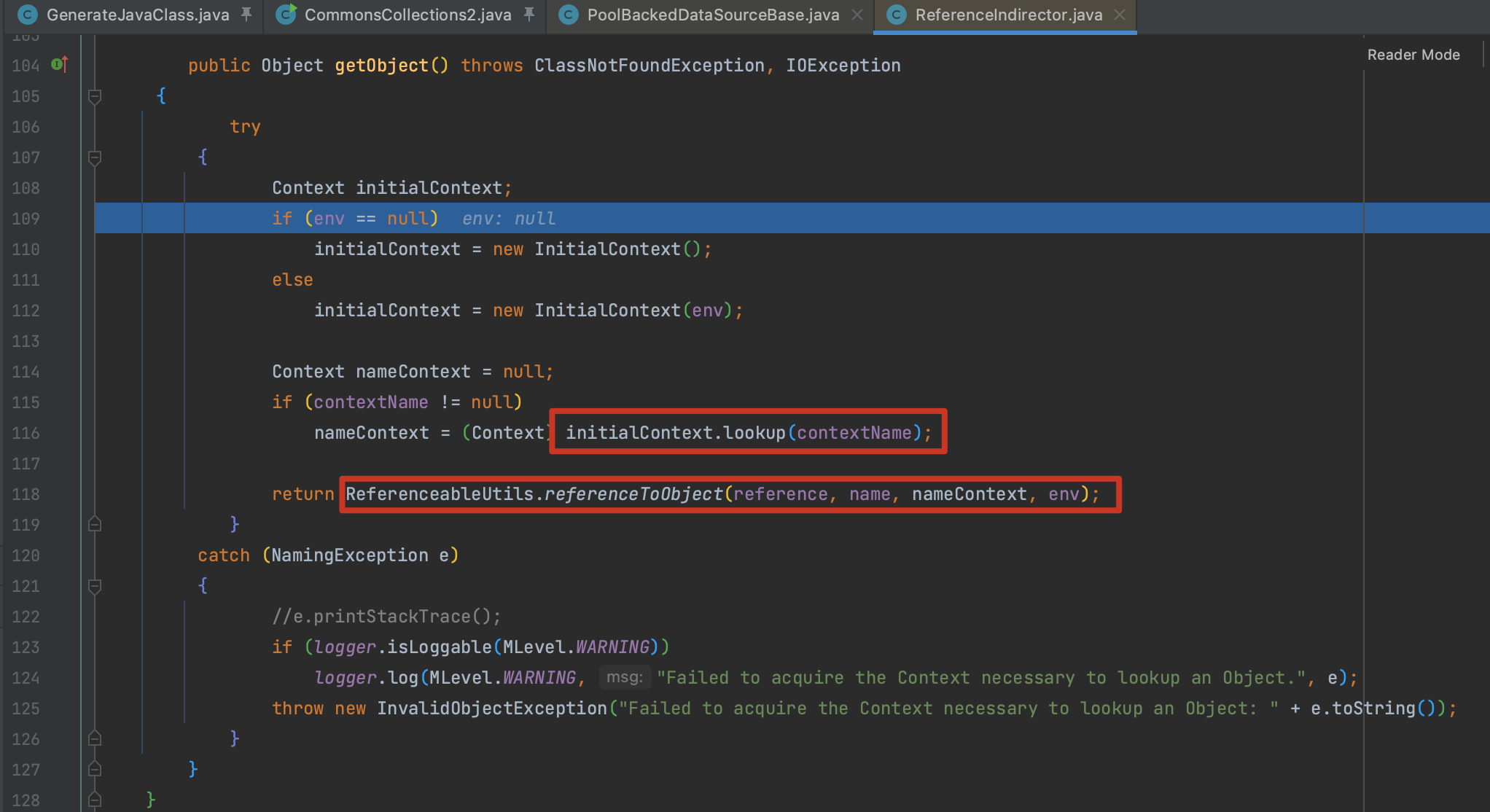Click InvalidObjectException on line 125
1490x812 pixels.
tap(492, 708)
